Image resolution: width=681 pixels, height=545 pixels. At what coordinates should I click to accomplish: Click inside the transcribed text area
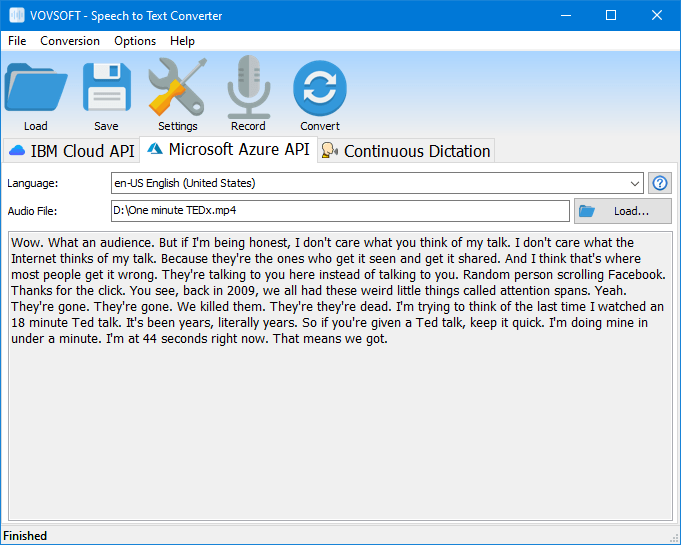pos(340,430)
